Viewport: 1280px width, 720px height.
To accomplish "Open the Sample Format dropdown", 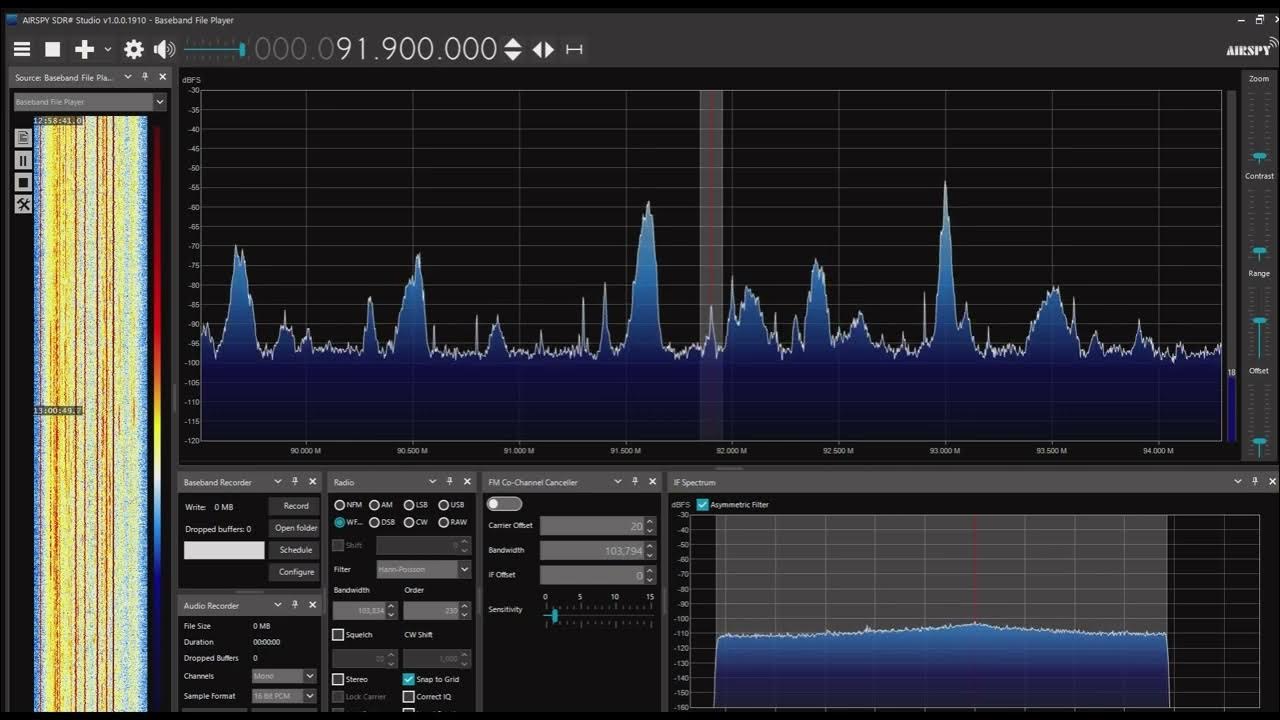I will pos(284,696).
